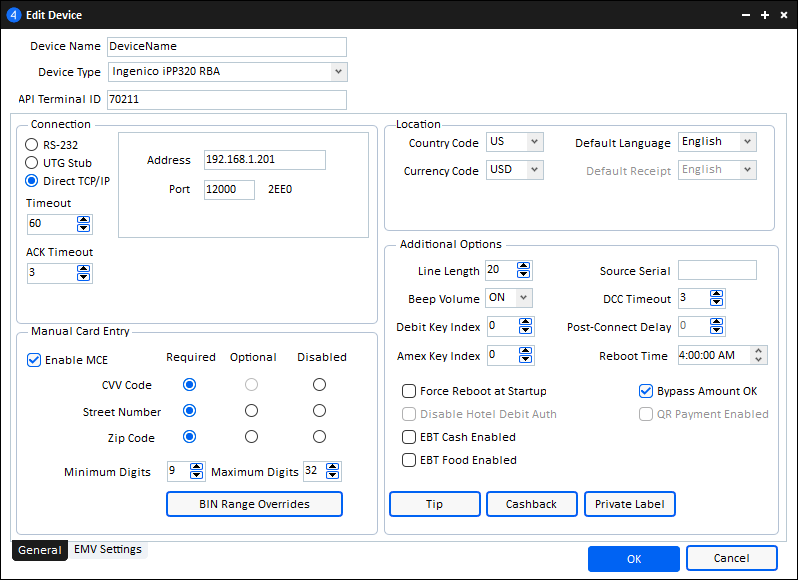Screen dimensions: 798x580
Task: Click the Cashback button
Action: pos(532,504)
